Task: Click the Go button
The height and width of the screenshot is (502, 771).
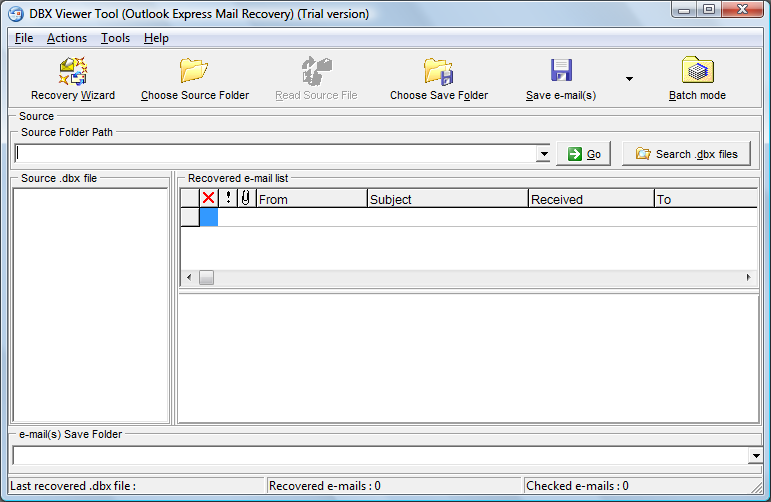Action: tap(584, 154)
